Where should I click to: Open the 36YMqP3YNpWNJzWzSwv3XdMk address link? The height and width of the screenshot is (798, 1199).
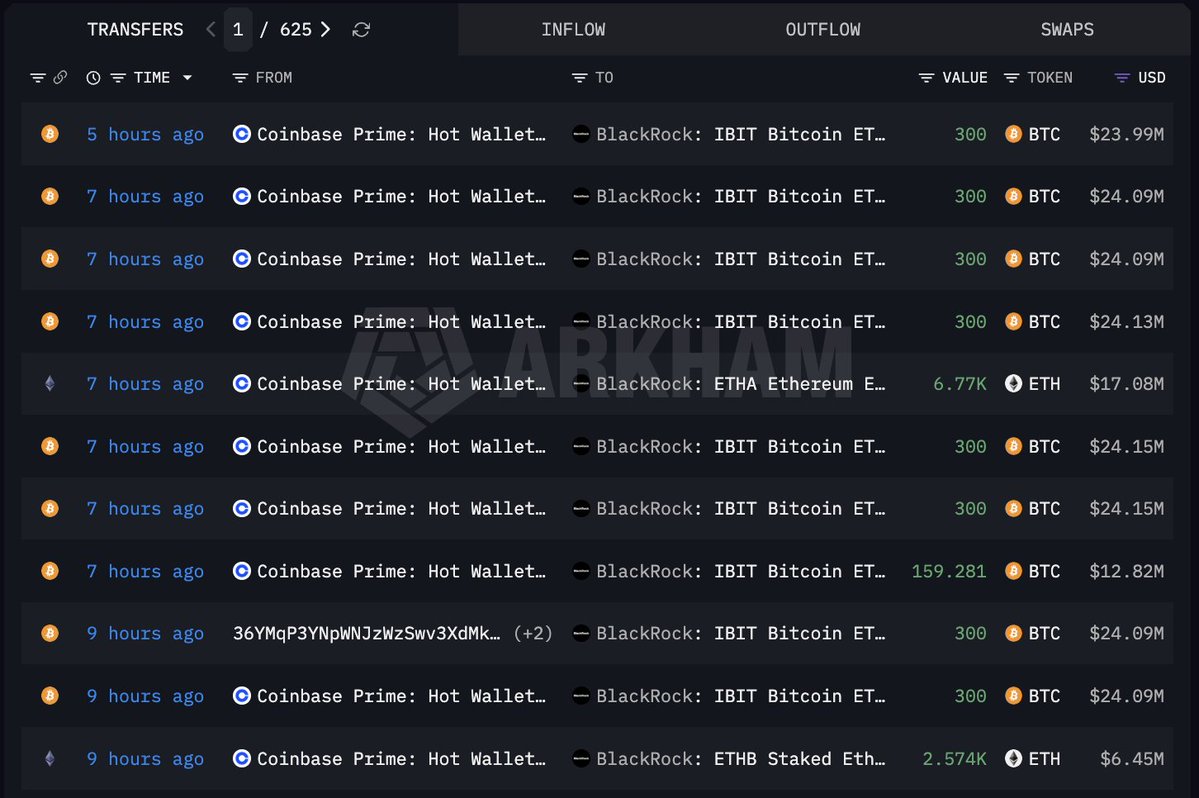pos(366,634)
